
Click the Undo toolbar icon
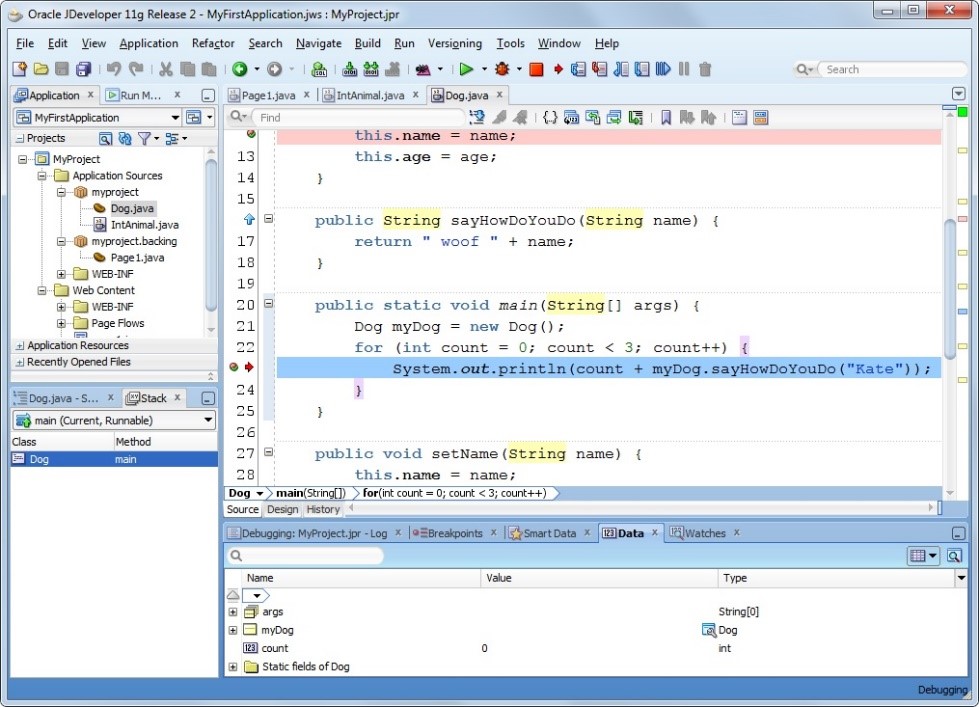click(x=114, y=69)
